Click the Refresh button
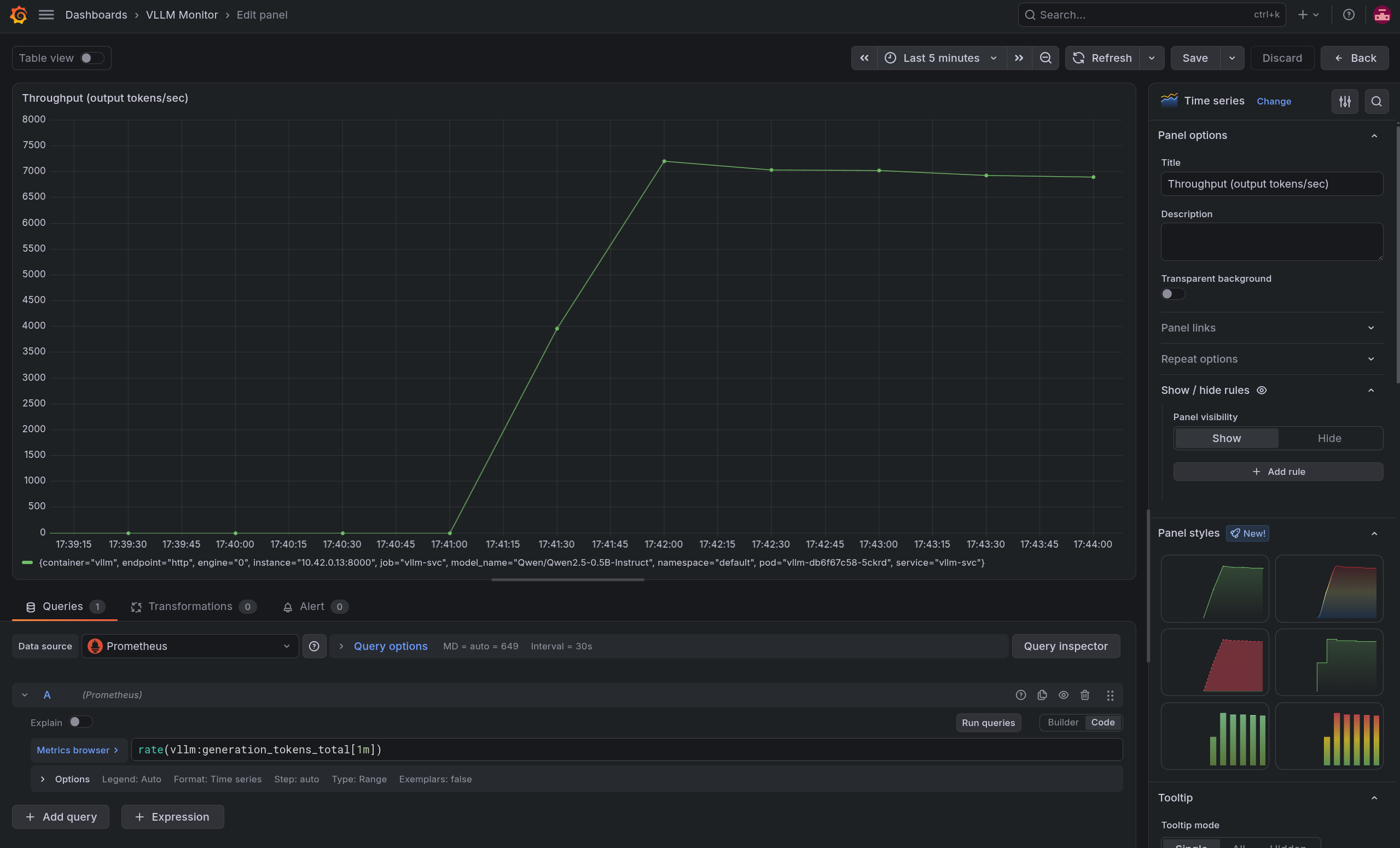 (1102, 58)
